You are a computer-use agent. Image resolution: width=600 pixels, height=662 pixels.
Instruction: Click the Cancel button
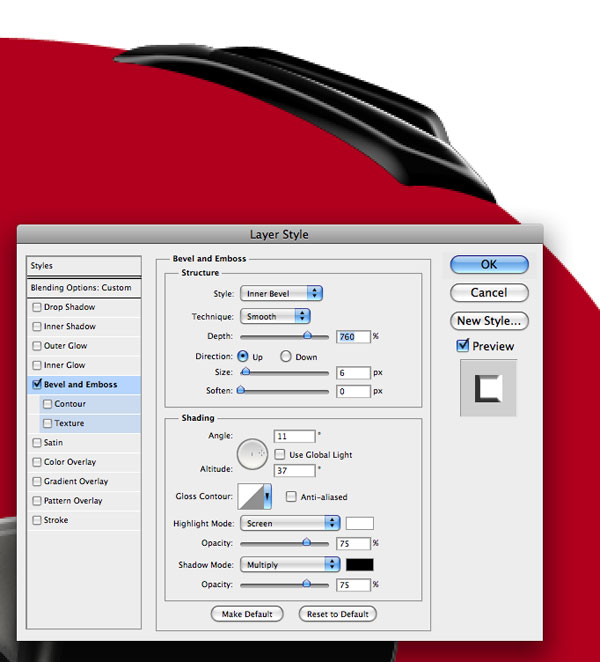(x=489, y=293)
